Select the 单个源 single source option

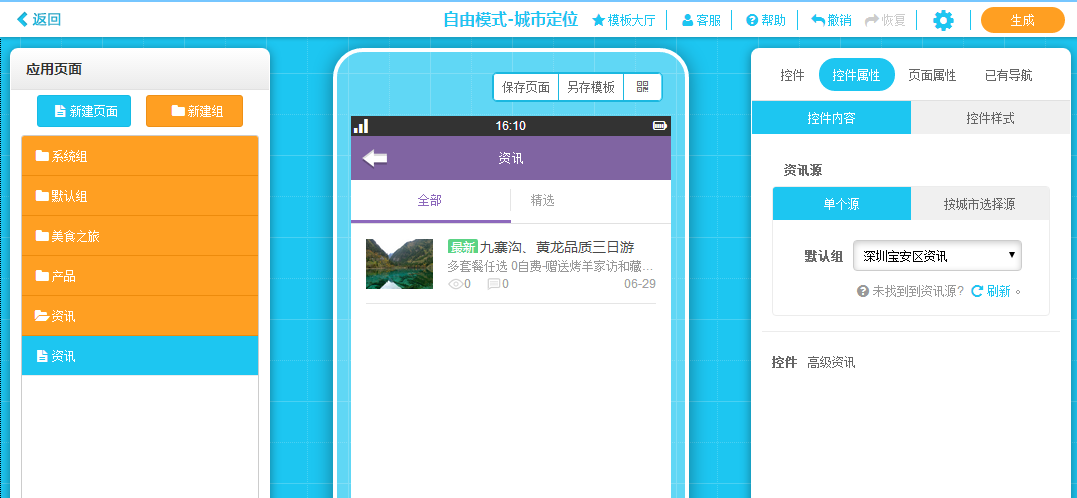click(x=841, y=204)
